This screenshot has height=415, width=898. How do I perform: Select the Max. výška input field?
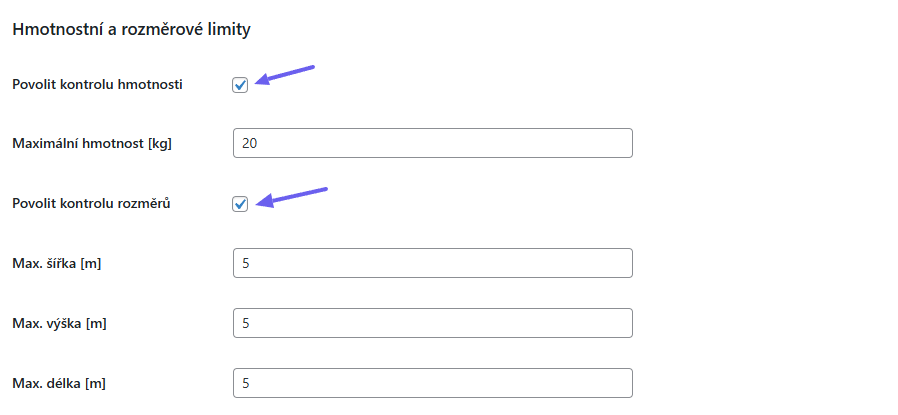[x=432, y=323]
